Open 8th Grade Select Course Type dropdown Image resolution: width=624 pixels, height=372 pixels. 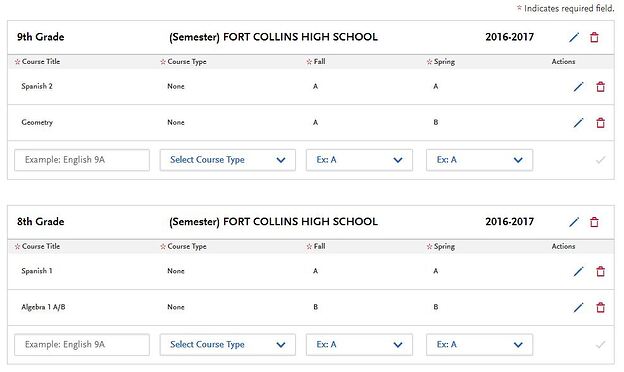coord(228,345)
